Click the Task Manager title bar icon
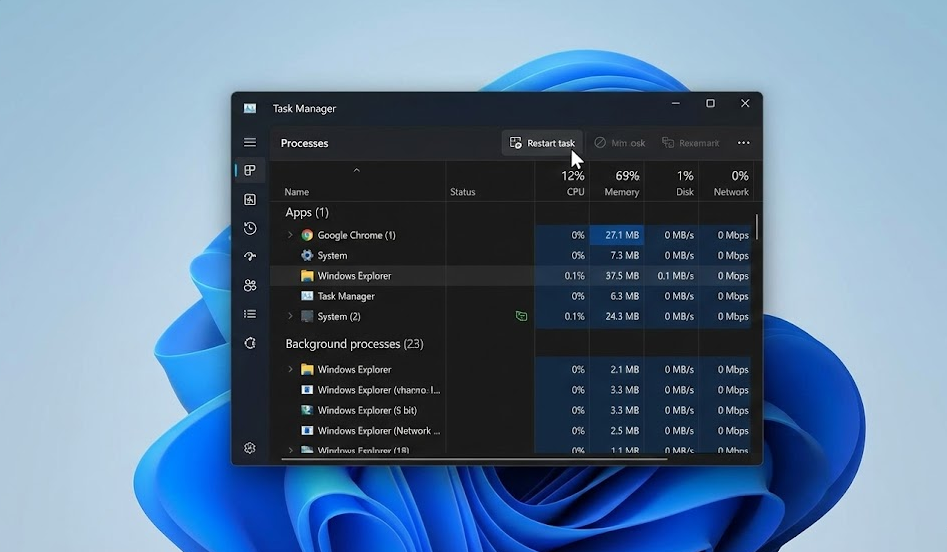Image resolution: width=947 pixels, height=552 pixels. click(249, 108)
